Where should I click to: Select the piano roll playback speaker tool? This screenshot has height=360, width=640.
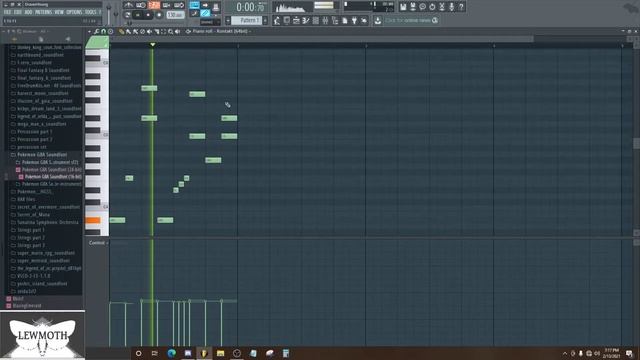(x=178, y=31)
